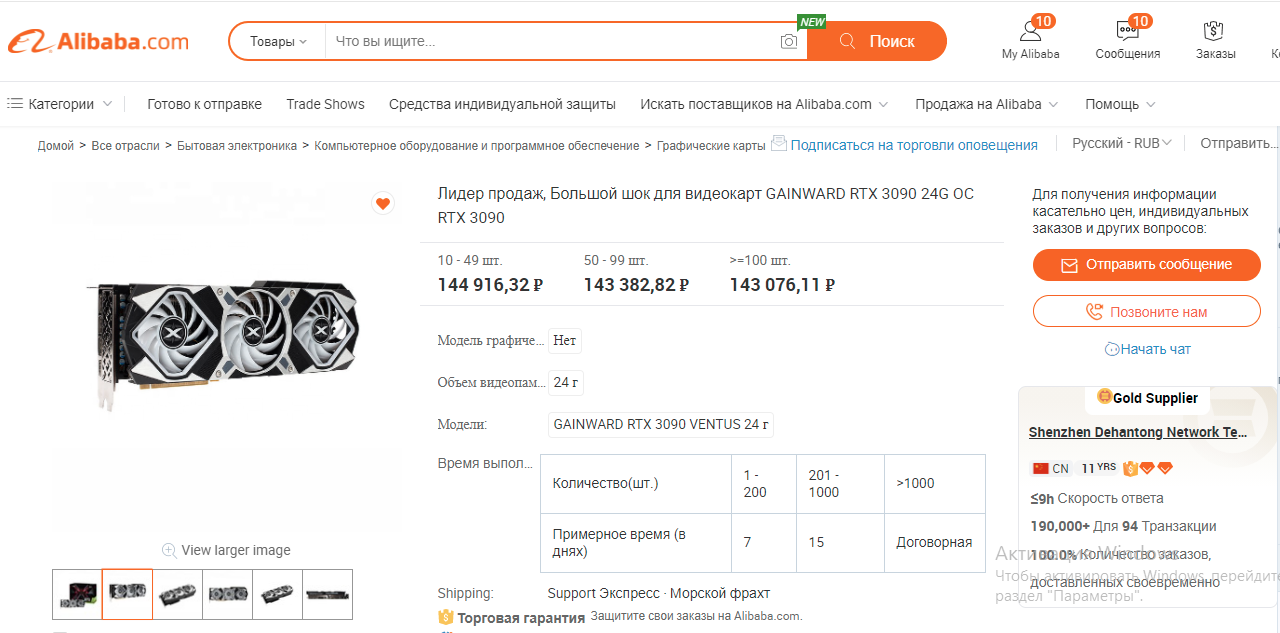Select the second highlighted product thumbnail
1280x633 pixels.
[x=127, y=594]
